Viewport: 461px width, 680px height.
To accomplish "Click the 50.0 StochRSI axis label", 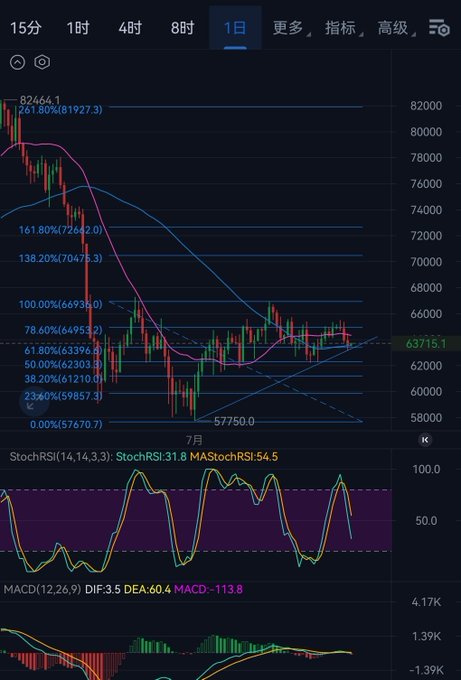I will point(426,521).
